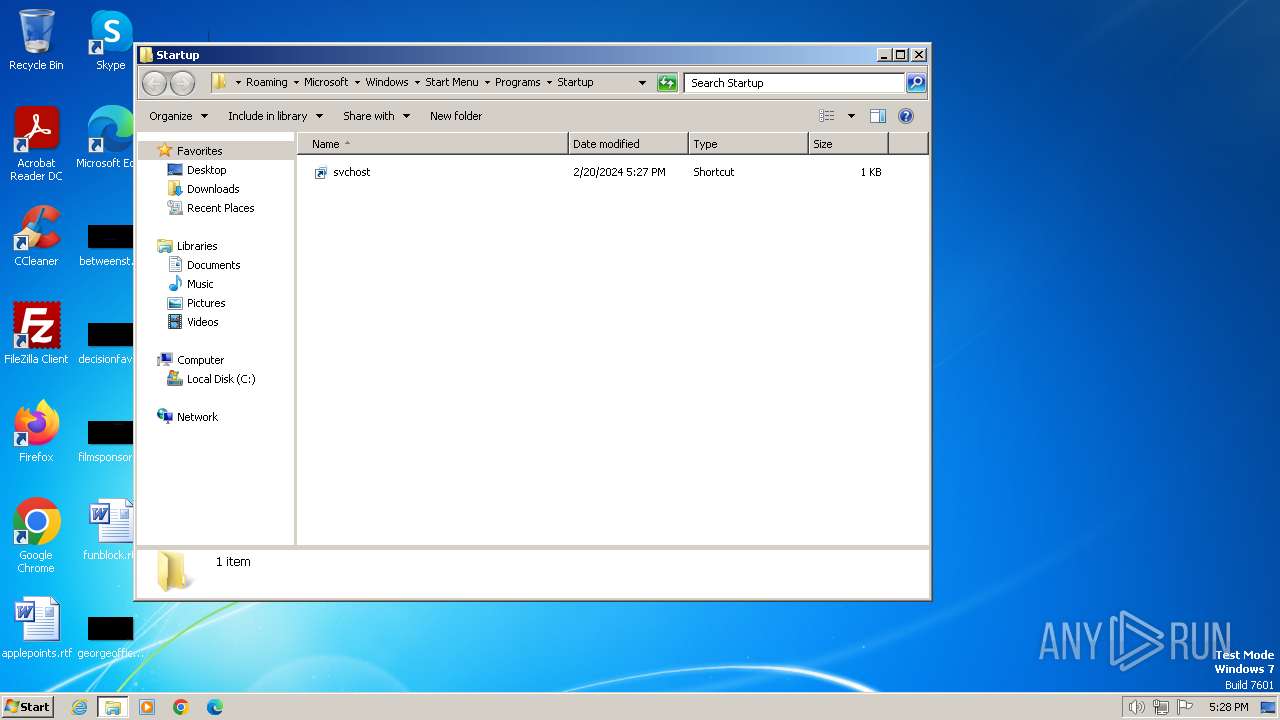This screenshot has height=720, width=1280.
Task: Select Computer in the navigation pane
Action: [x=200, y=360]
